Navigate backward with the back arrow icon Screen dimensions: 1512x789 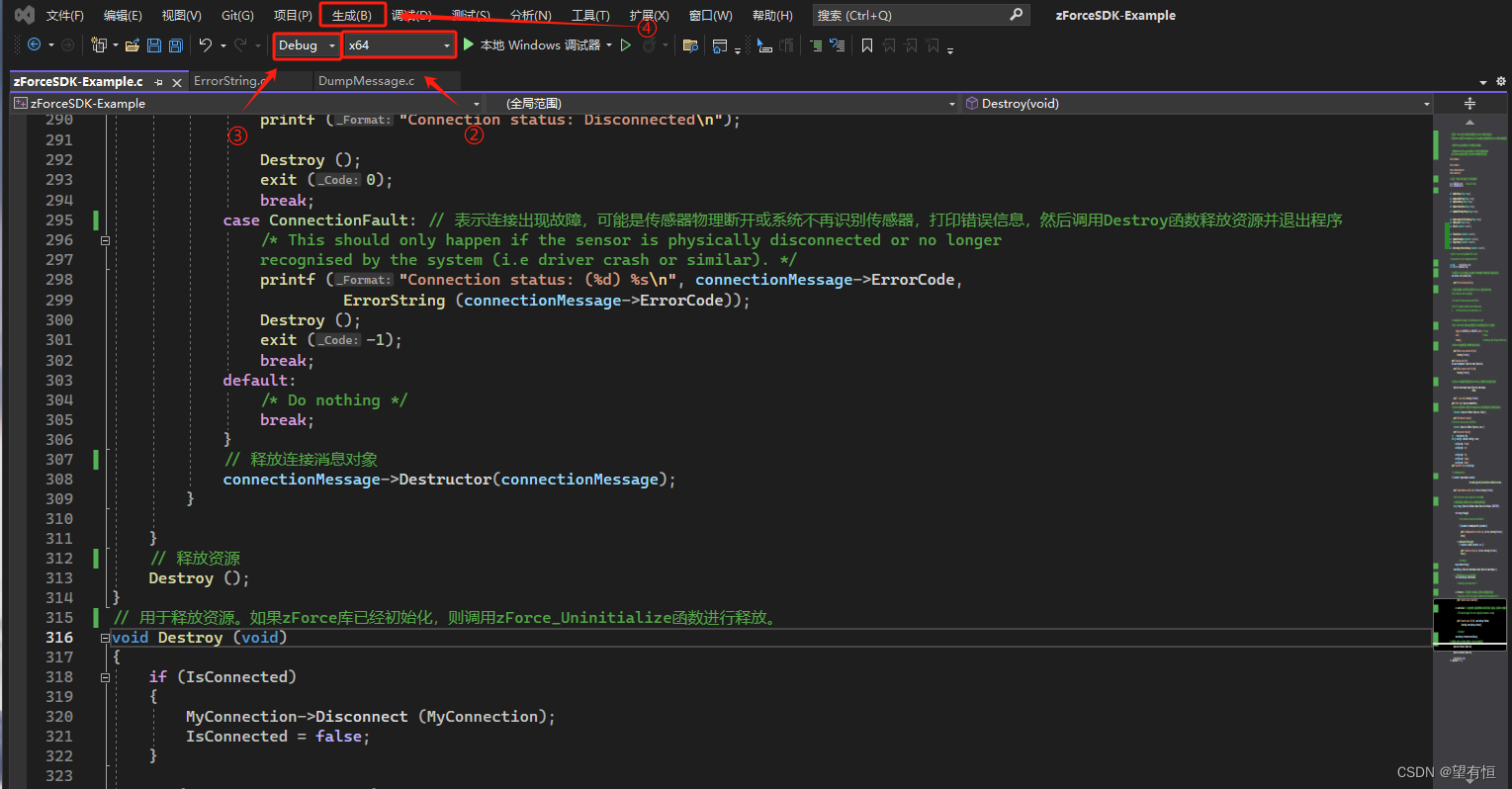click(35, 45)
